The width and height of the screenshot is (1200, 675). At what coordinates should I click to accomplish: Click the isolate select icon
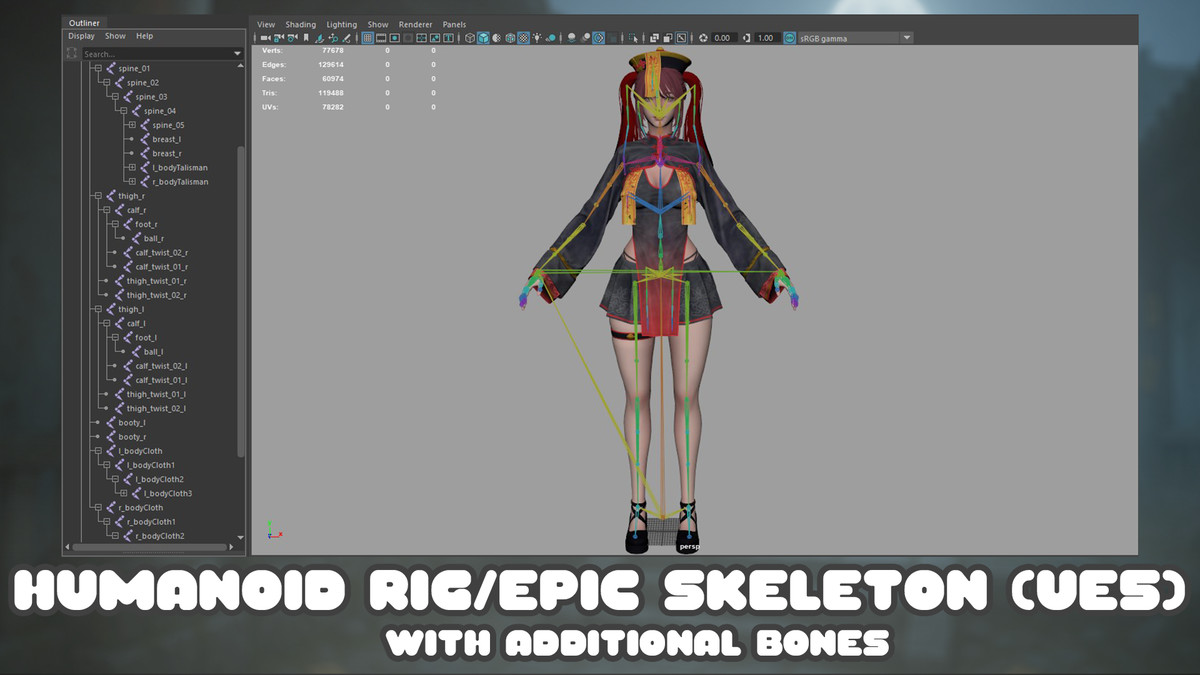click(x=634, y=38)
